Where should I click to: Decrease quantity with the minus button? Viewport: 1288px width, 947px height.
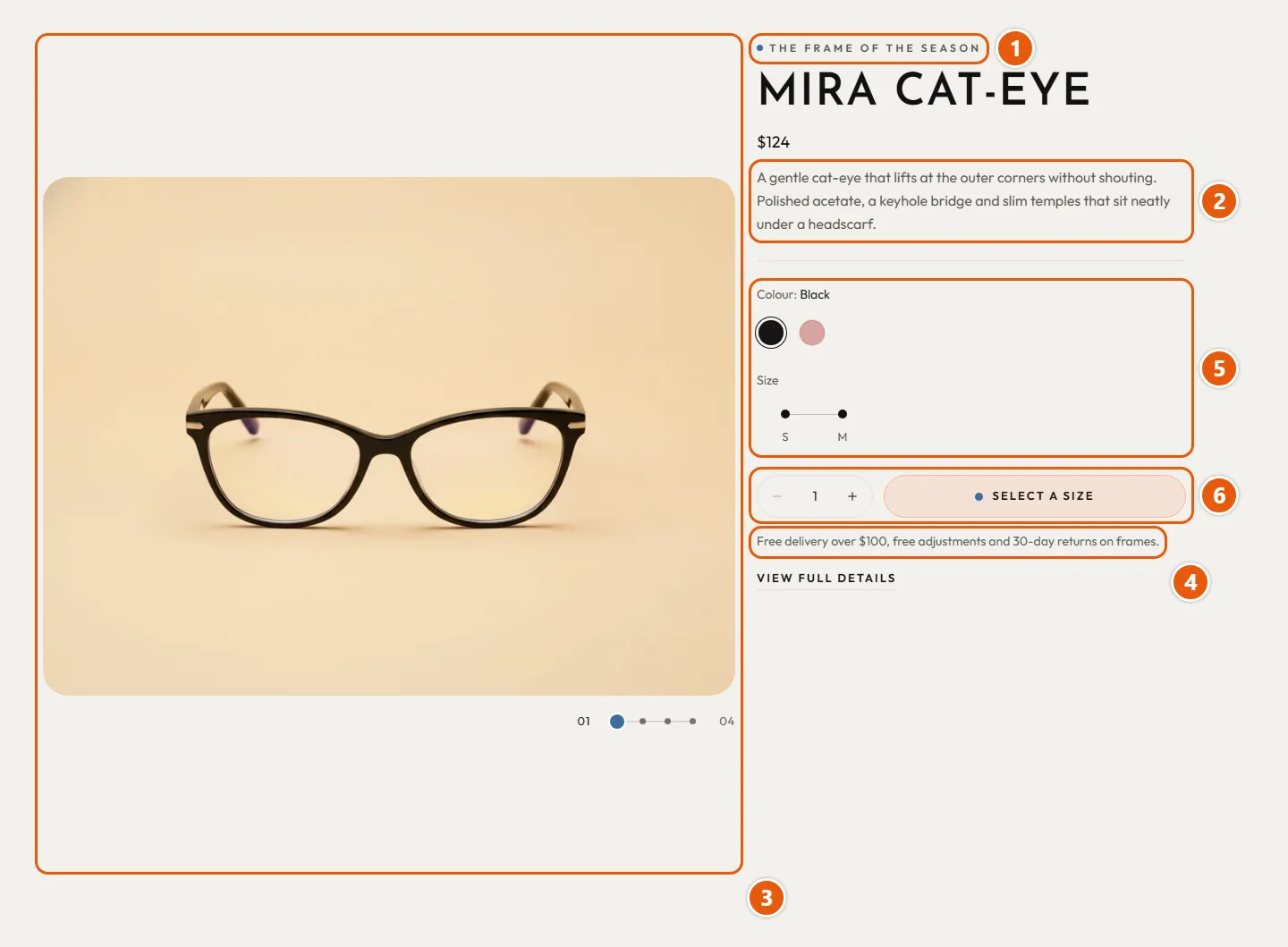pos(777,496)
